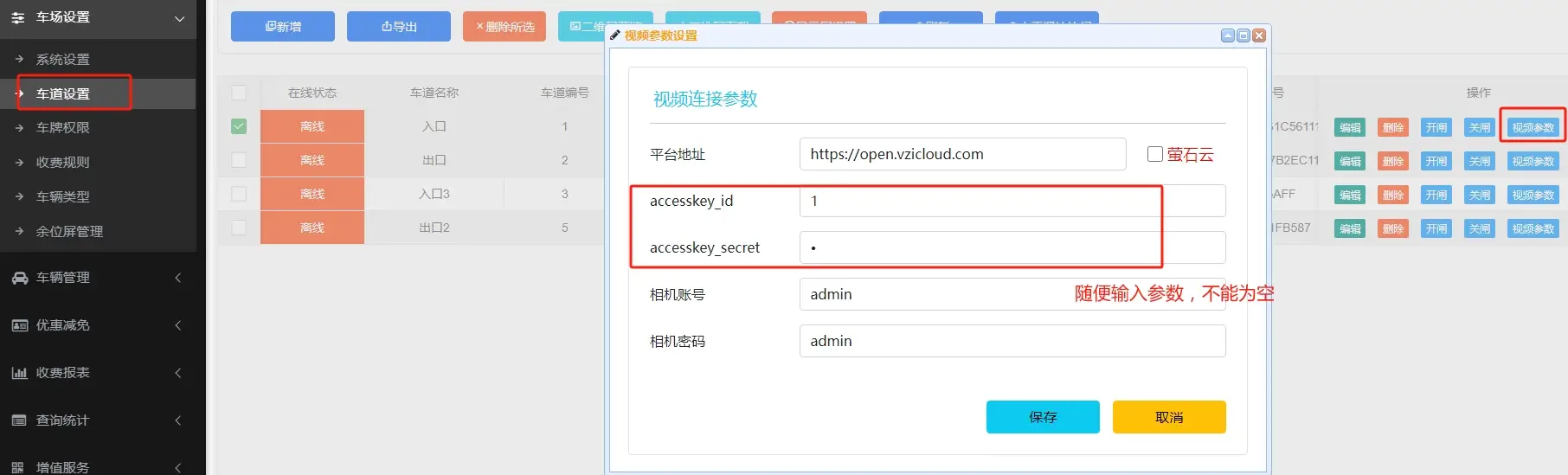Click the 收费报表 bar-chart icon
Screen dimensions: 1568x475
(x=19, y=373)
